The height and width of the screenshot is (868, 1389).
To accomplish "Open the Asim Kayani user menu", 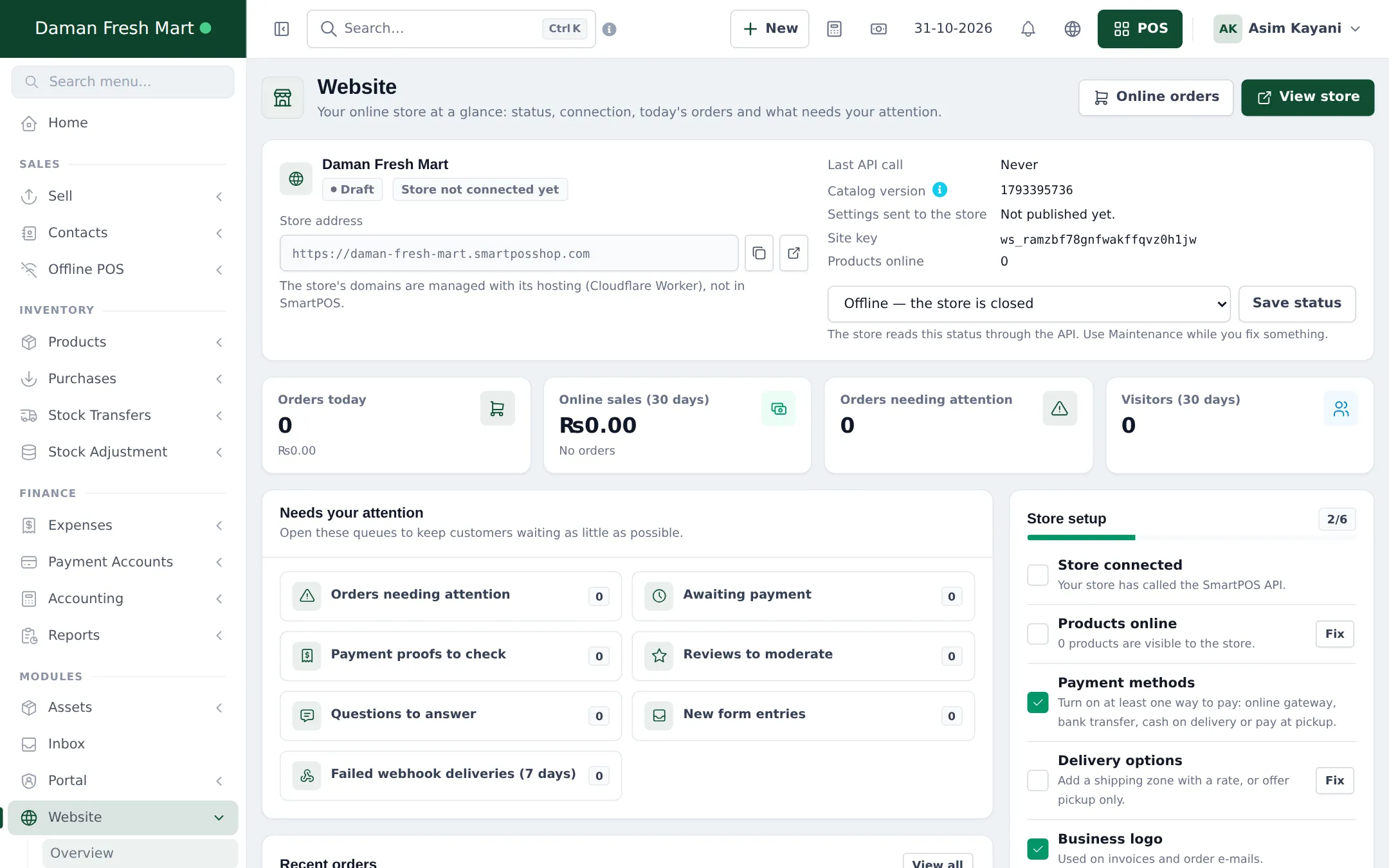I will (1287, 29).
